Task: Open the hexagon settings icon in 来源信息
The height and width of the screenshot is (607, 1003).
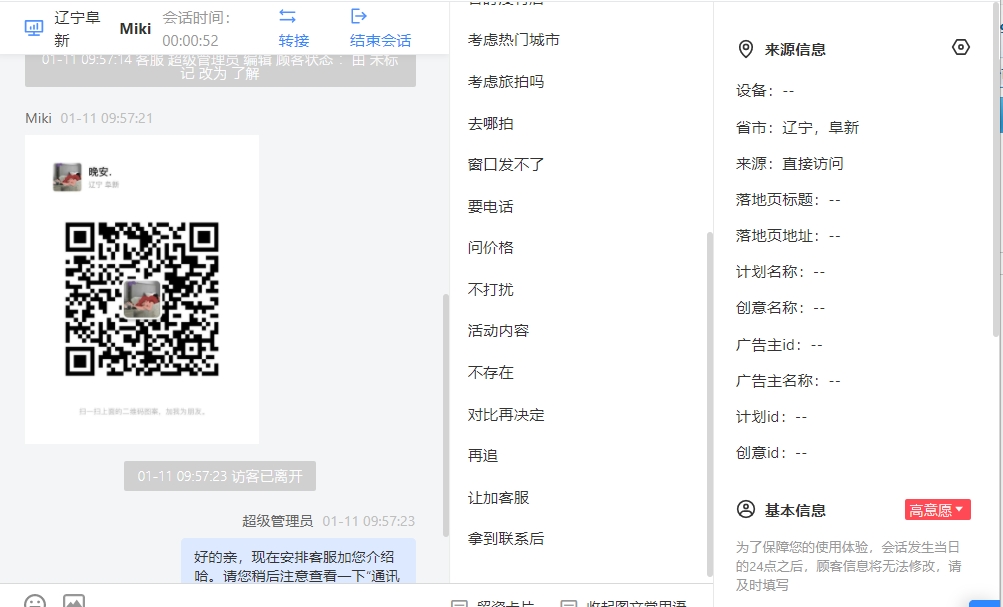Action: 961,47
